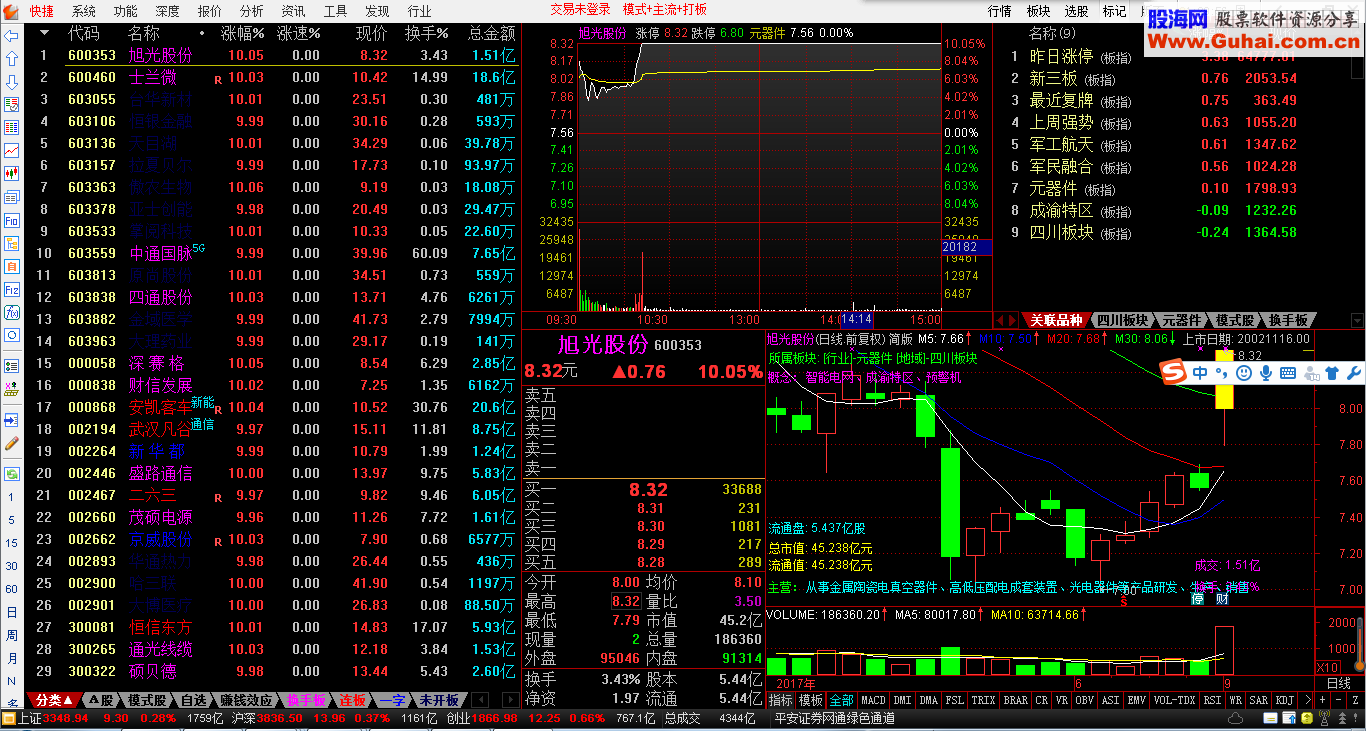The height and width of the screenshot is (731, 1366).
Task: Open the 功能 menu
Action: coord(126,11)
